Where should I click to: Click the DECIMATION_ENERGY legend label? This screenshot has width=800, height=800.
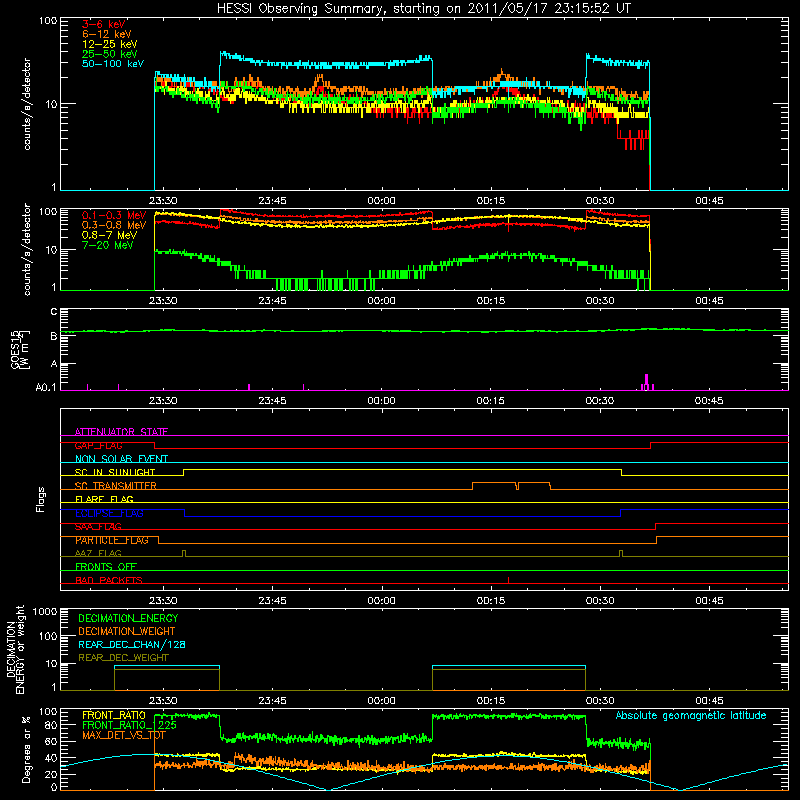128,618
